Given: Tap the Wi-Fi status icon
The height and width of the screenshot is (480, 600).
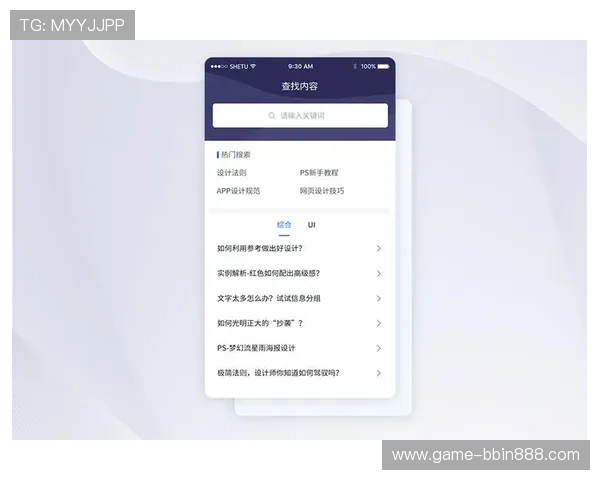Looking at the screenshot, I should [x=253, y=66].
